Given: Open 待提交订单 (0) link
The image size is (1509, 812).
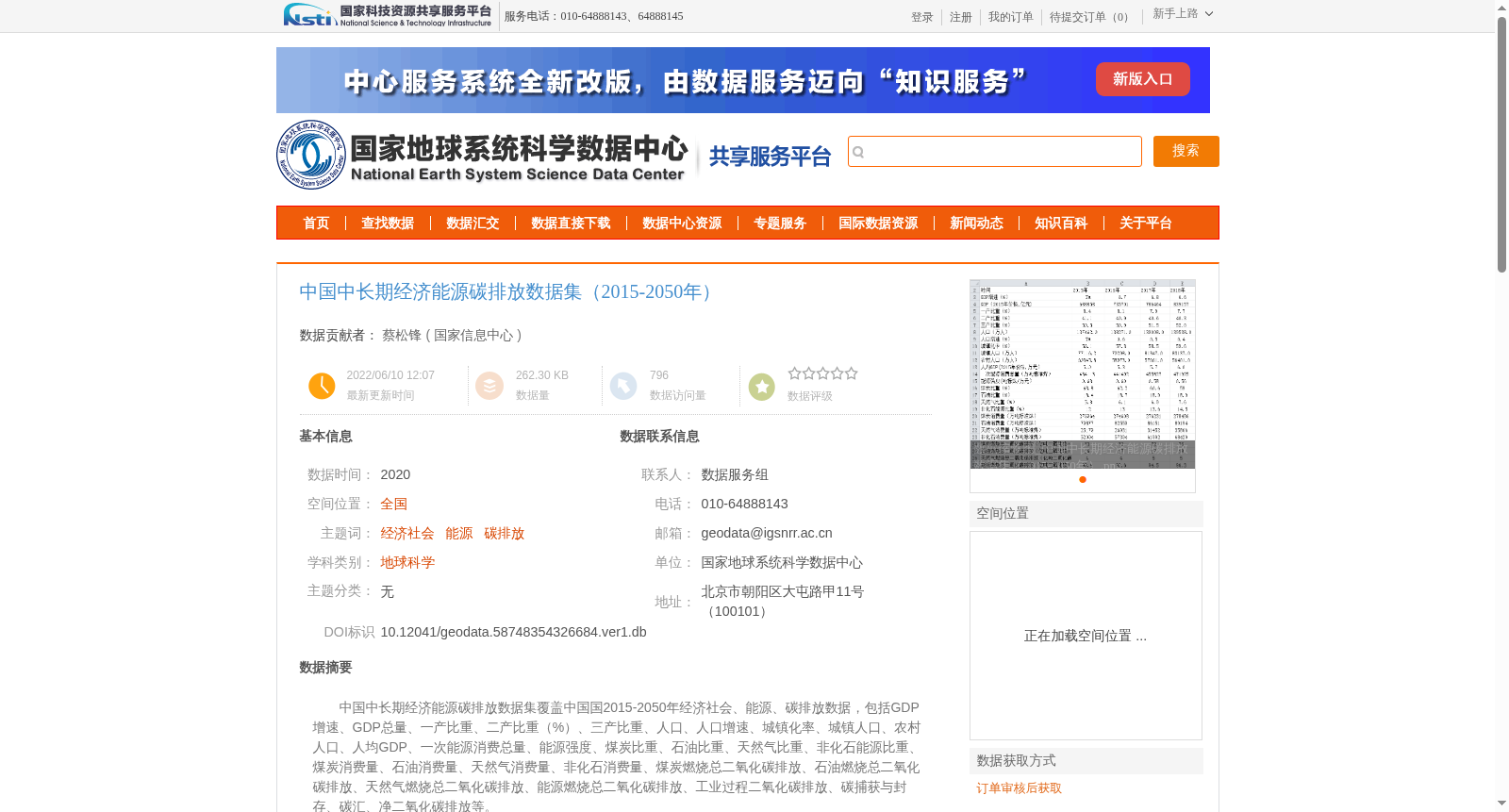Looking at the screenshot, I should pos(1091,17).
